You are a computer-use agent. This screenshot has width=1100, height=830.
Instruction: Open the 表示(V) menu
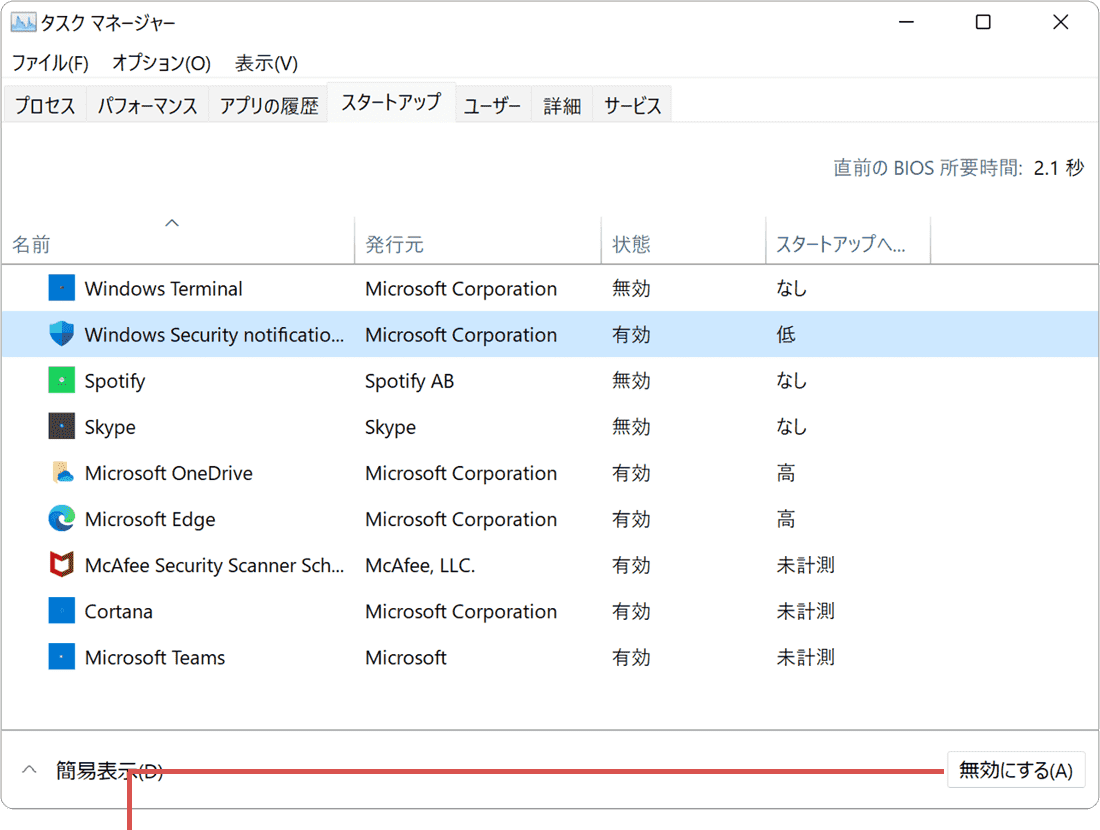pos(266,63)
